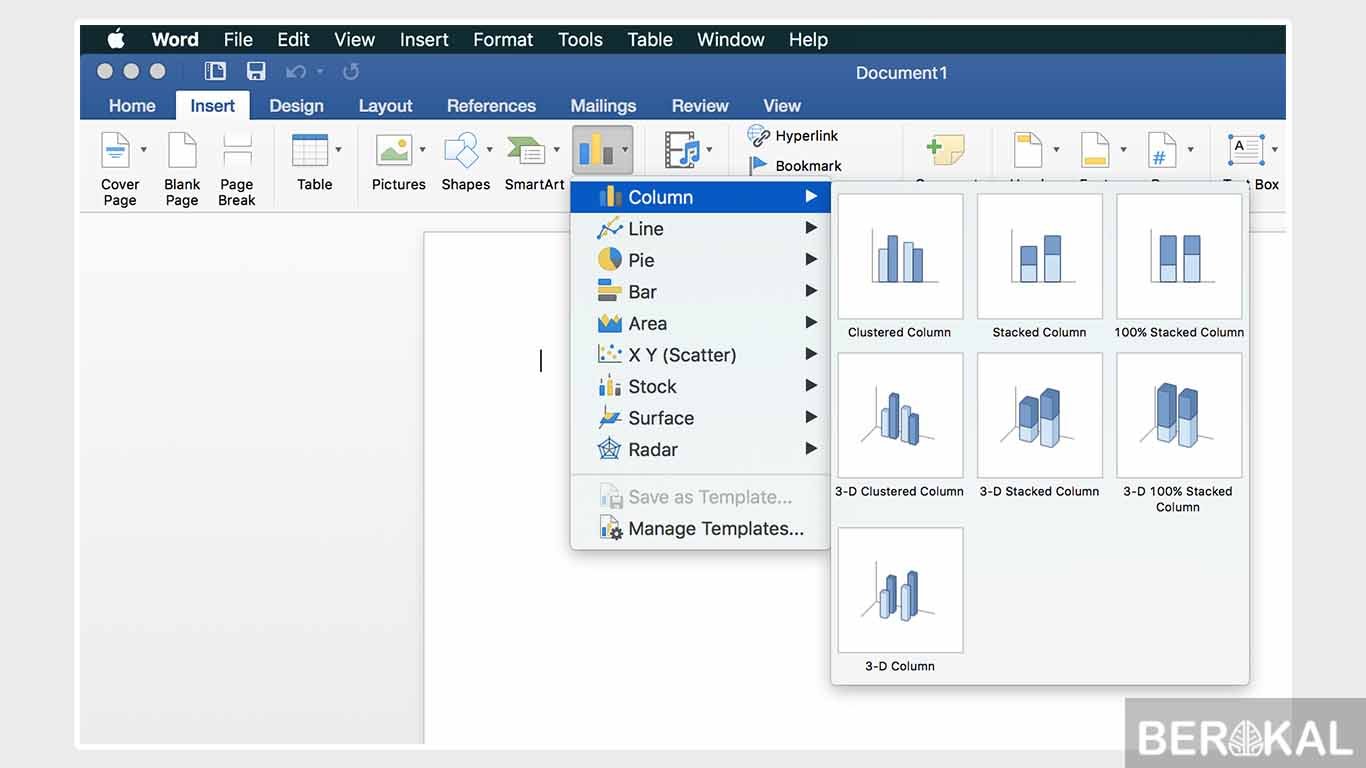Screen dimensions: 1366x768
Task: Click the Page Number icon
Action: (x=1162, y=150)
